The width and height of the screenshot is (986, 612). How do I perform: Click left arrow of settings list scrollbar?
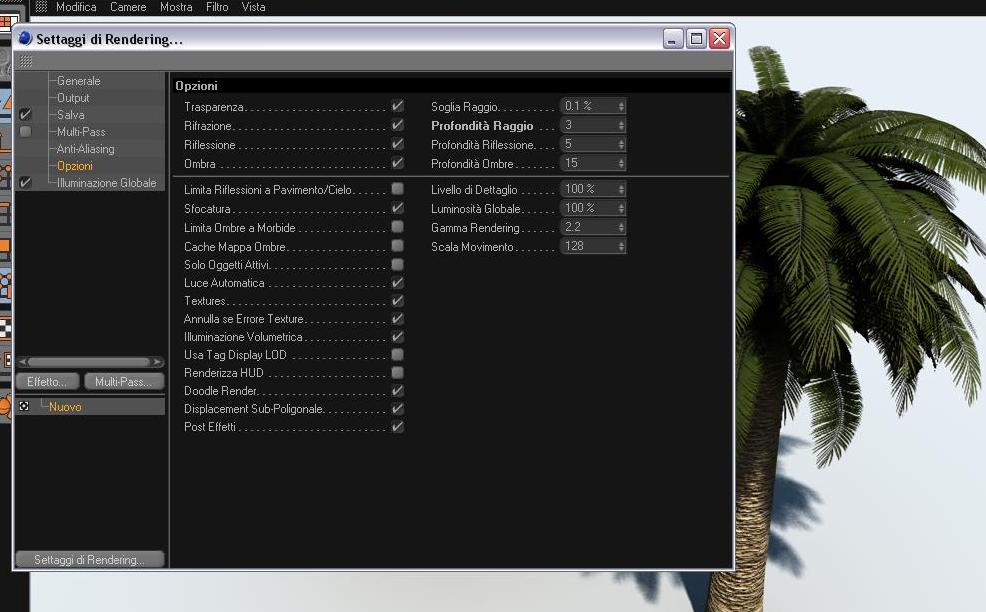coord(23,362)
